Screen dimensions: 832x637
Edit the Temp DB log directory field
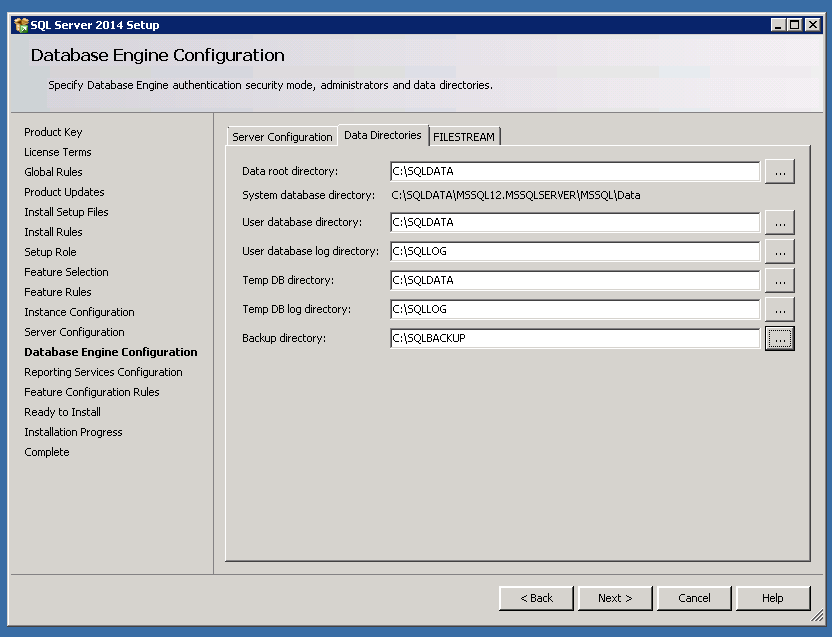575,309
